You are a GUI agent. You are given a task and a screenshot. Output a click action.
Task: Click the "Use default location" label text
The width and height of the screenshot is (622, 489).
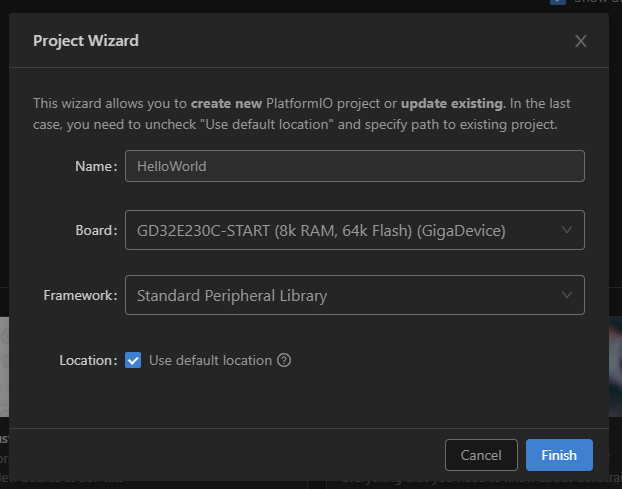coord(210,360)
